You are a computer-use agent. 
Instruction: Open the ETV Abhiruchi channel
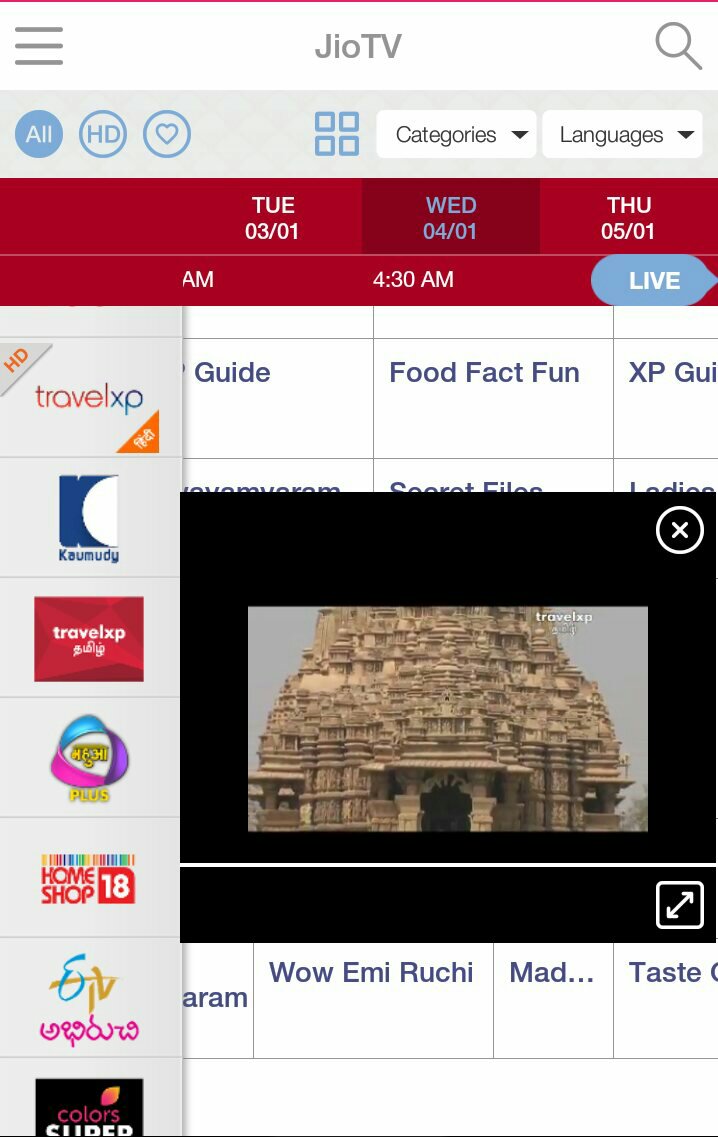click(89, 998)
